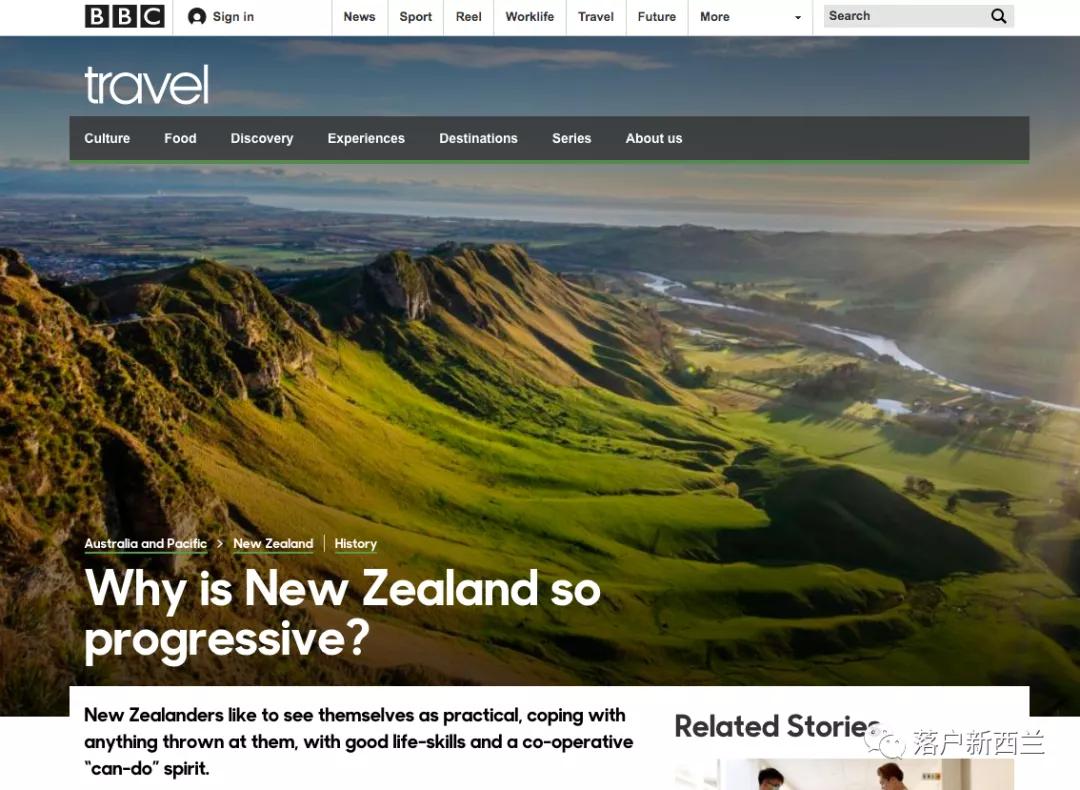The image size is (1080, 790).
Task: Open the History category link
Action: click(355, 543)
